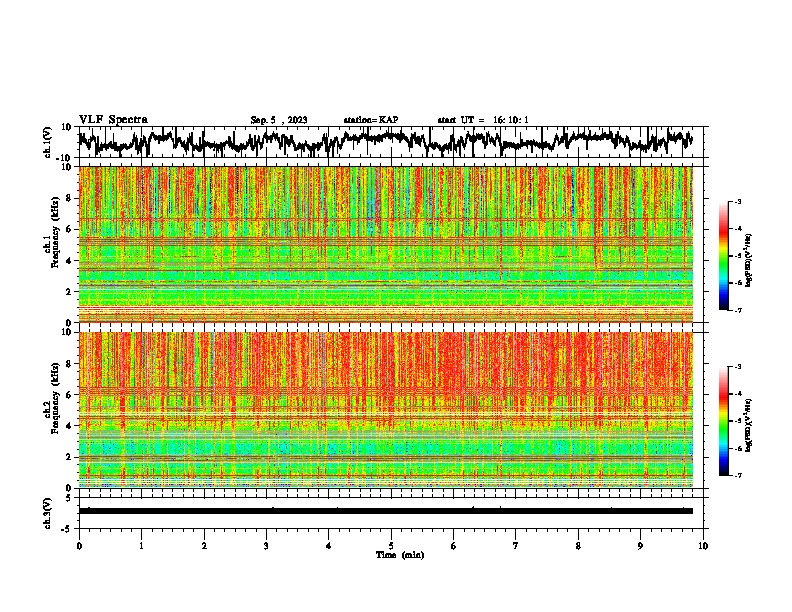Click the ch.2 "Frequency (kHz)" axis label
The width and height of the screenshot is (792, 612).
(55, 398)
